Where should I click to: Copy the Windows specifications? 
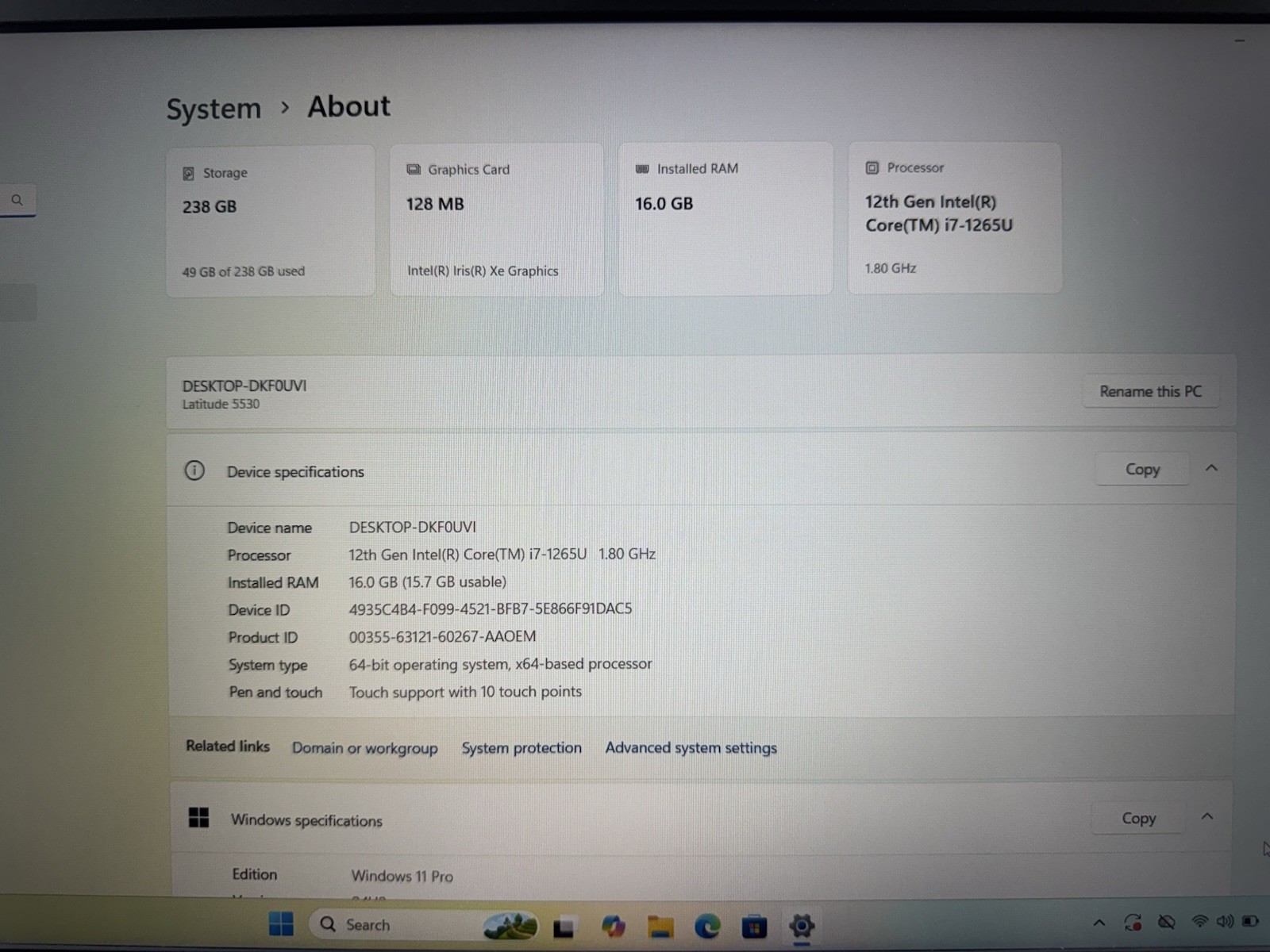point(1138,818)
